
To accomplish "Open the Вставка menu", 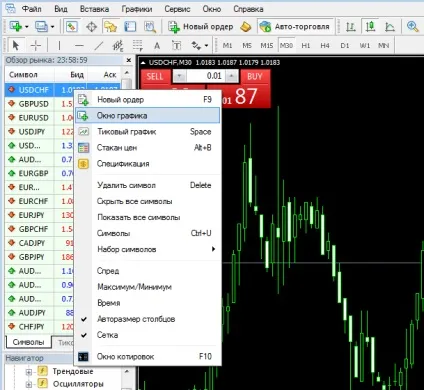I will click(x=94, y=9).
